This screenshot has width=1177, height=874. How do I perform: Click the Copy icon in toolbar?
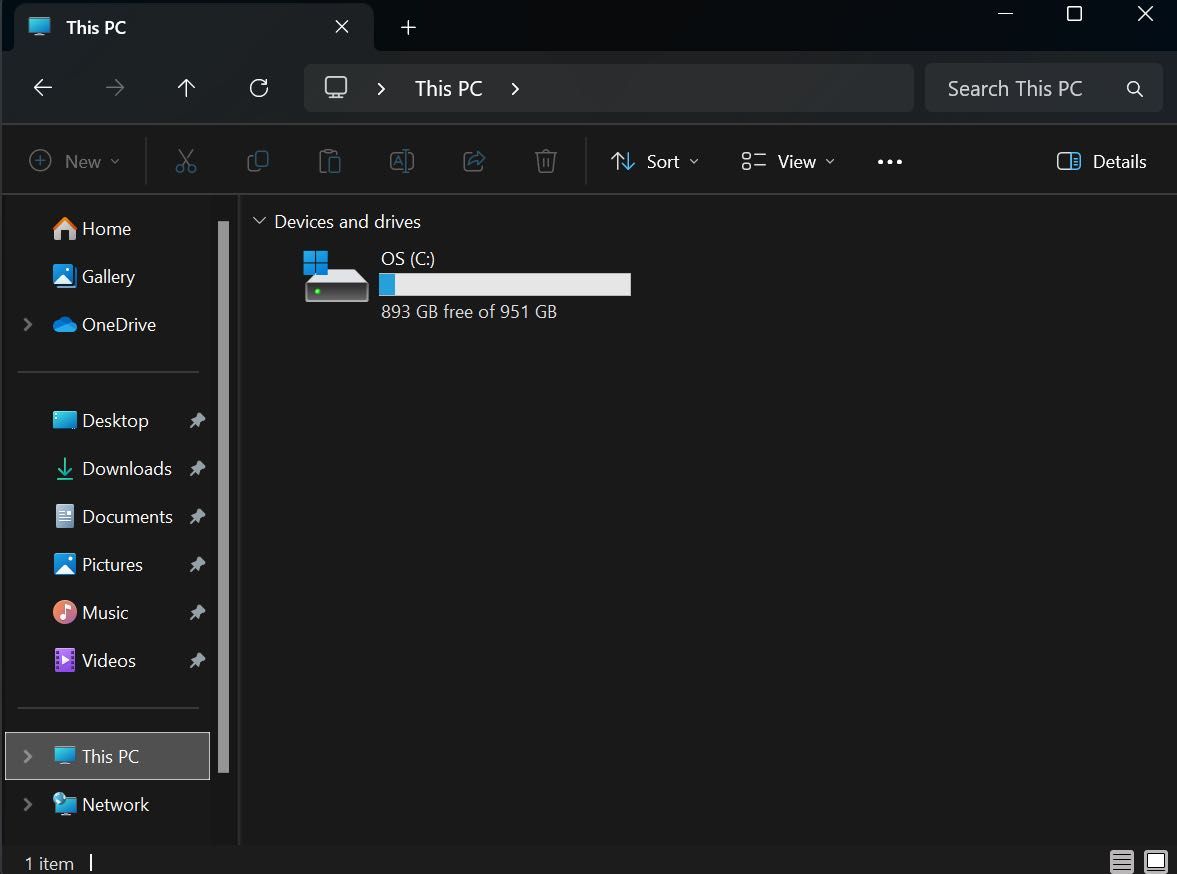coord(257,161)
